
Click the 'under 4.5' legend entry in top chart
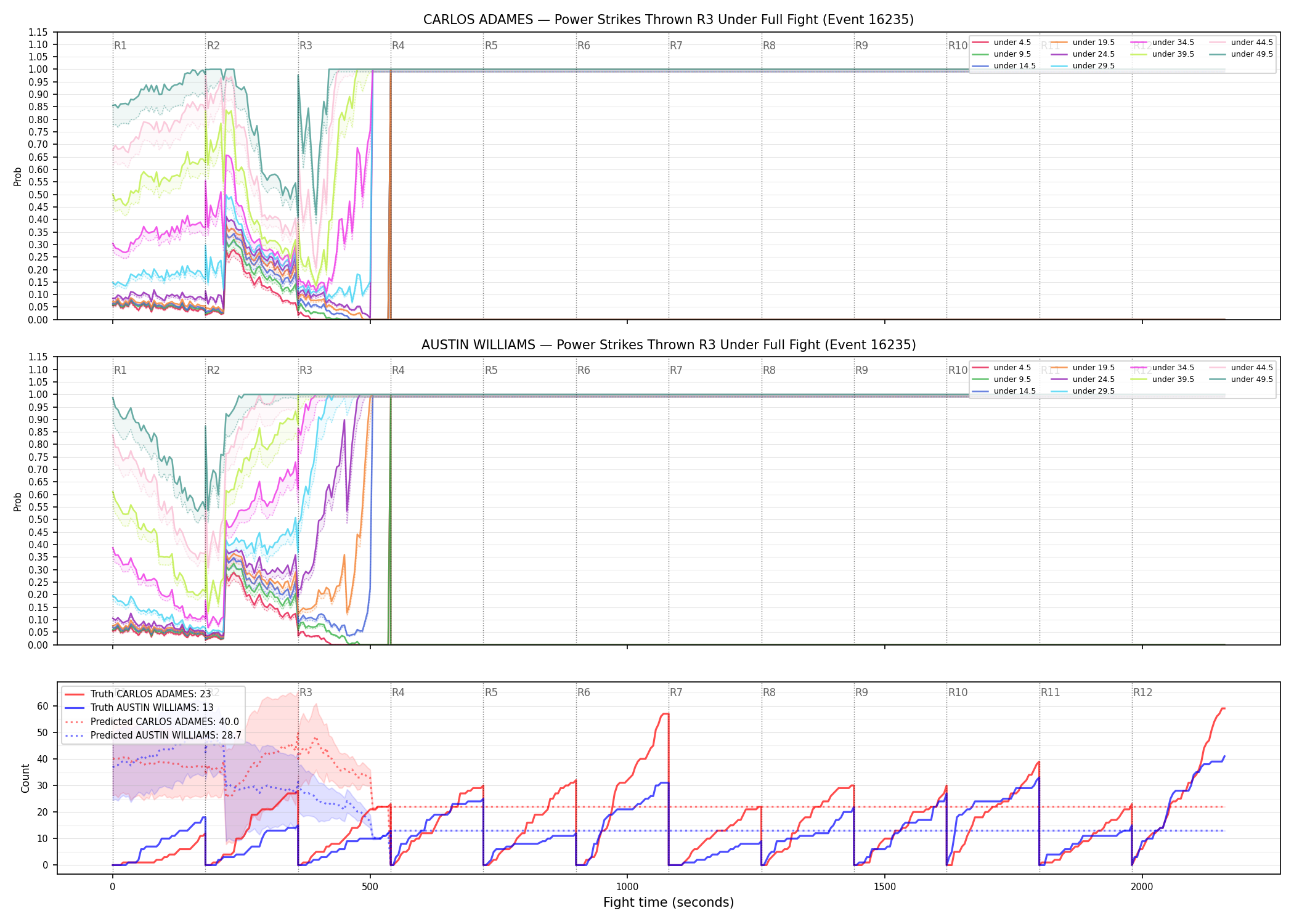pos(1002,43)
